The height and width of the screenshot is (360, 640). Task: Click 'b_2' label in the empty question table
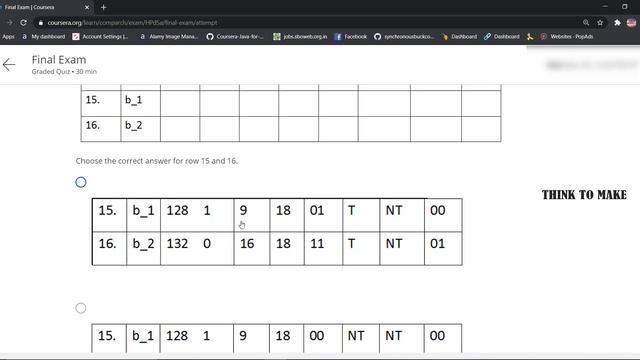[x=133, y=125]
